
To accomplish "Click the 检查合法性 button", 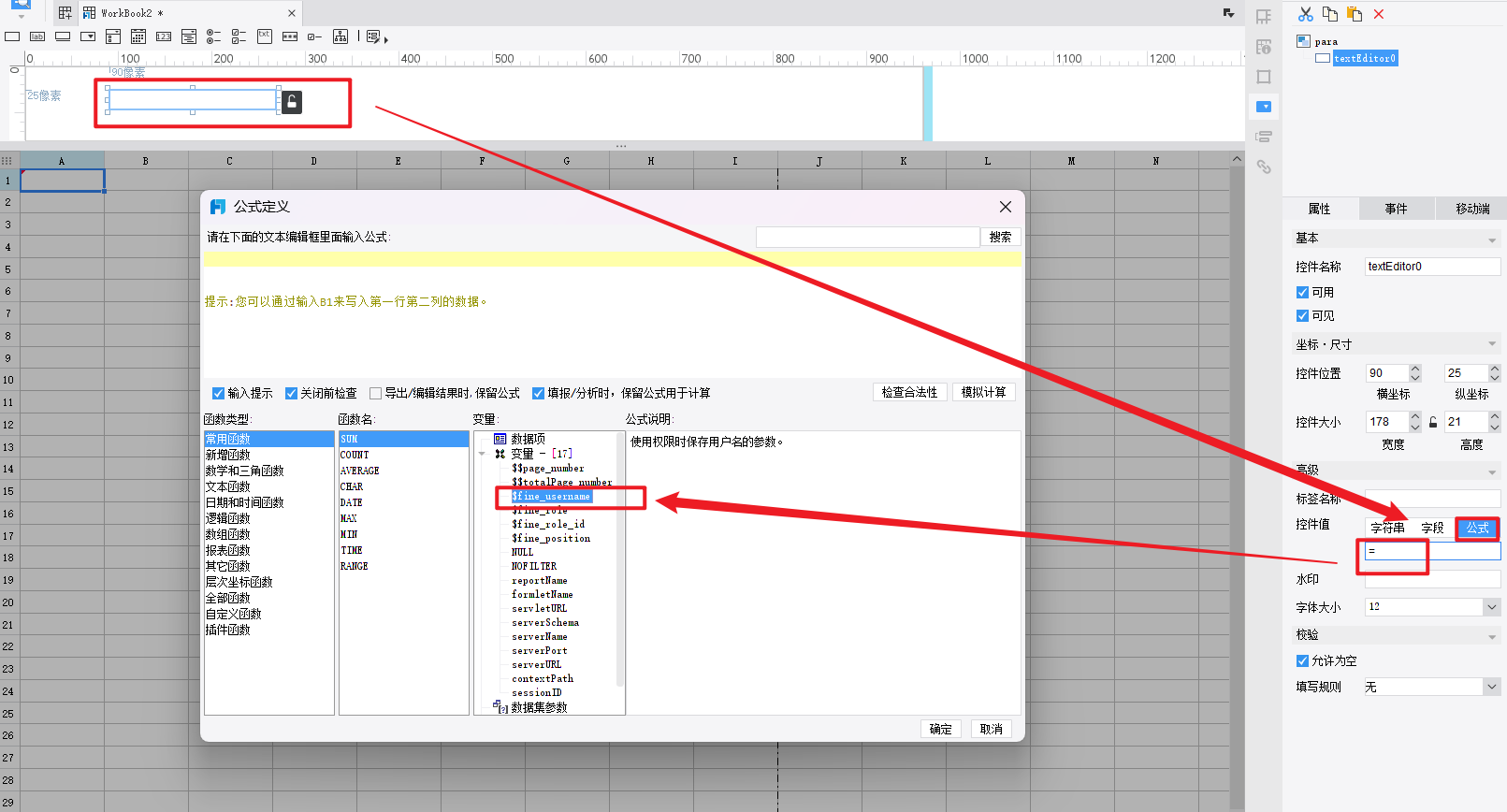I will (909, 392).
